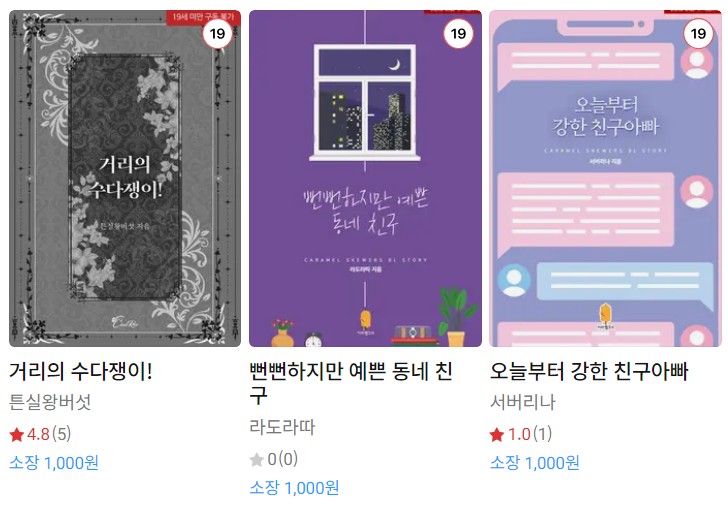728x521 pixels.
Task: Open the 거리의 수다쟁이! title link
Action: click(x=81, y=371)
